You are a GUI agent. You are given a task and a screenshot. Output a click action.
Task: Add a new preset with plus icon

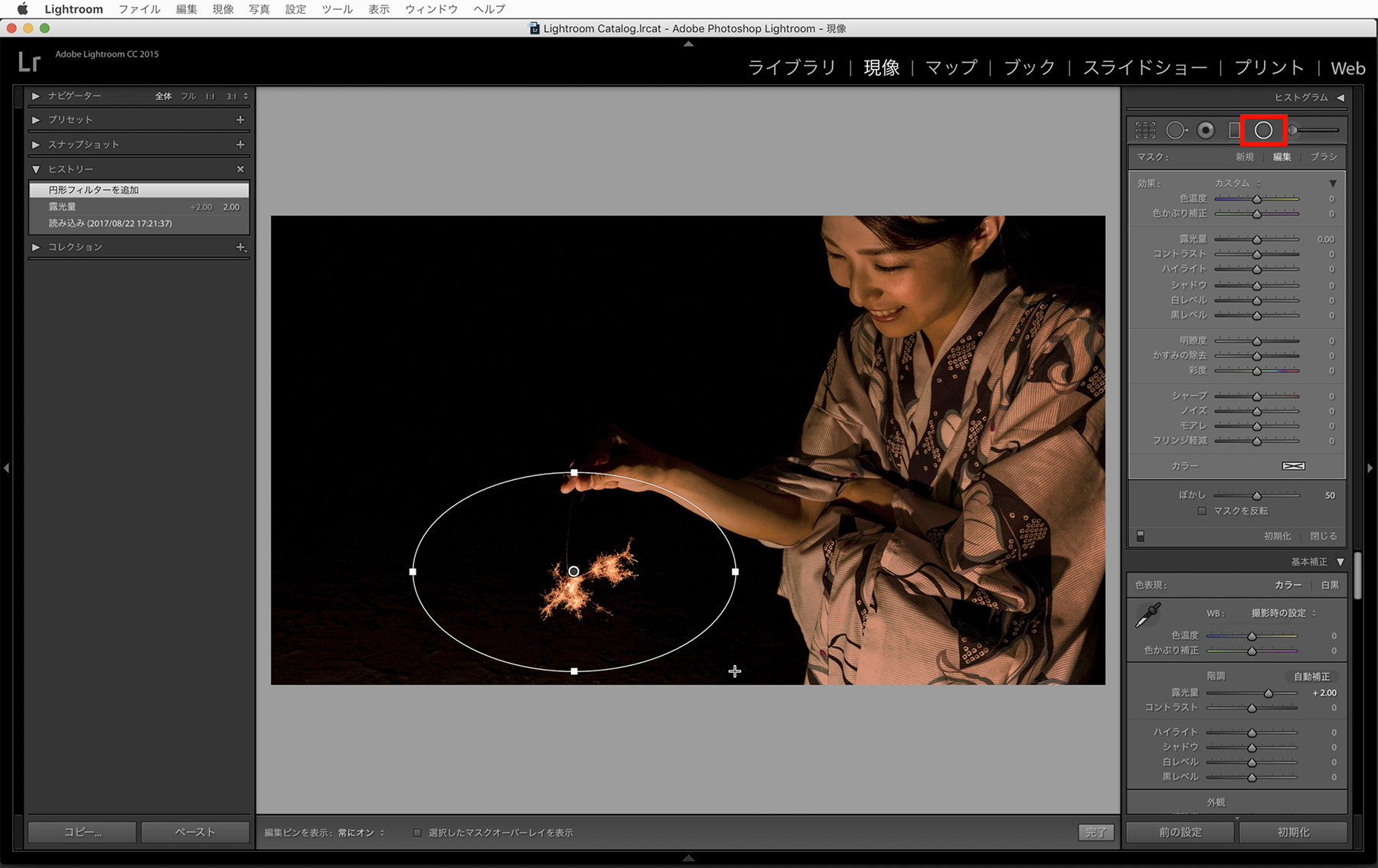(240, 119)
